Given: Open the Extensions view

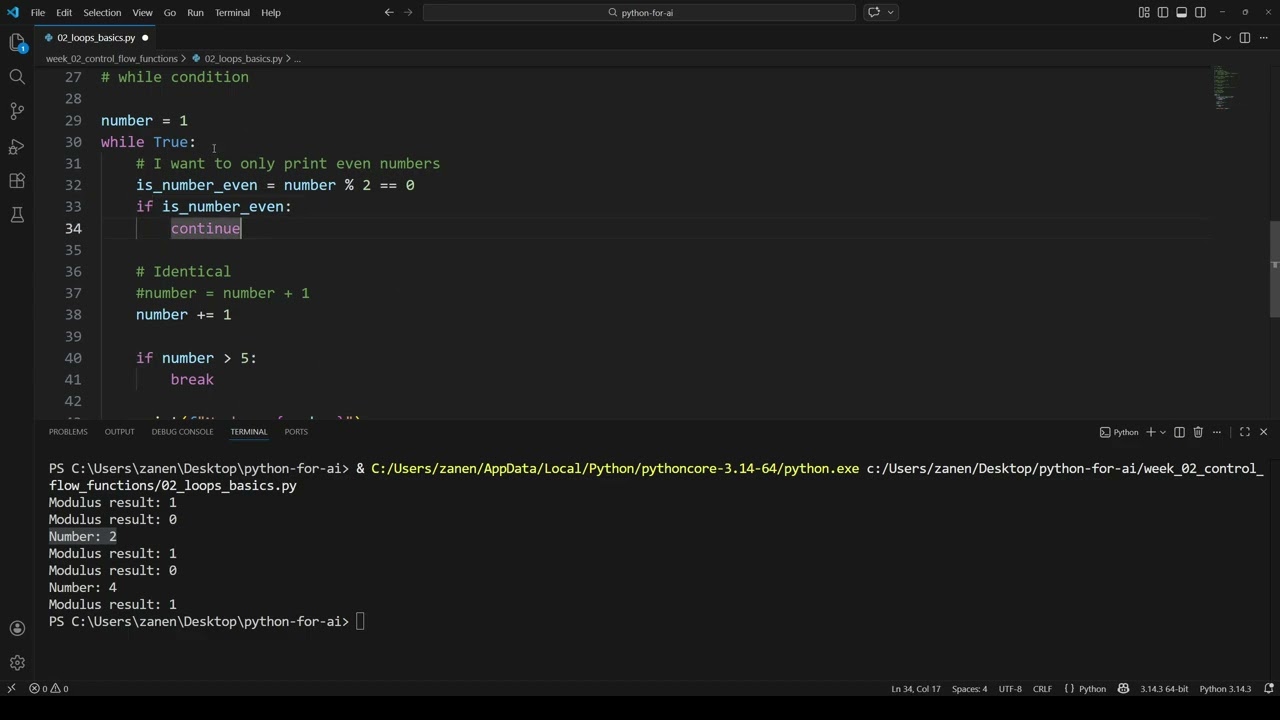Looking at the screenshot, I should pyautogui.click(x=17, y=180).
